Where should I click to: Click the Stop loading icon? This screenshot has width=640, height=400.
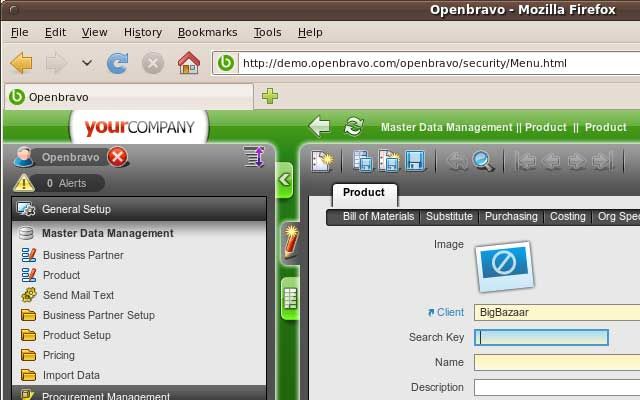[153, 63]
